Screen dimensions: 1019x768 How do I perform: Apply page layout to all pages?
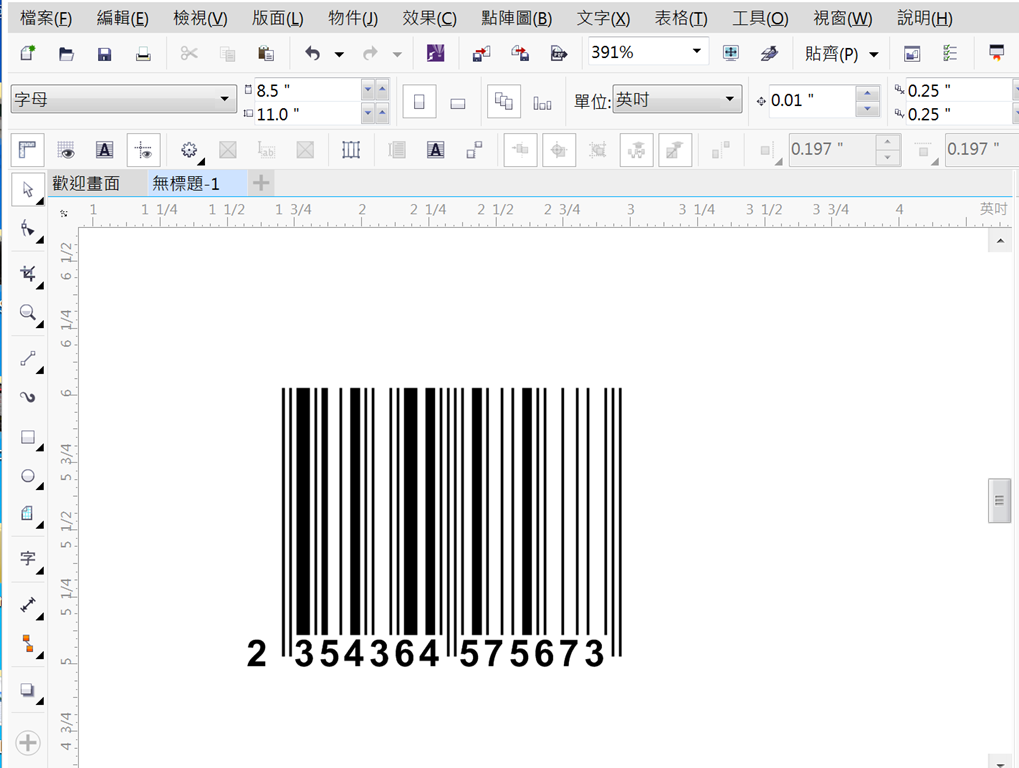[504, 101]
